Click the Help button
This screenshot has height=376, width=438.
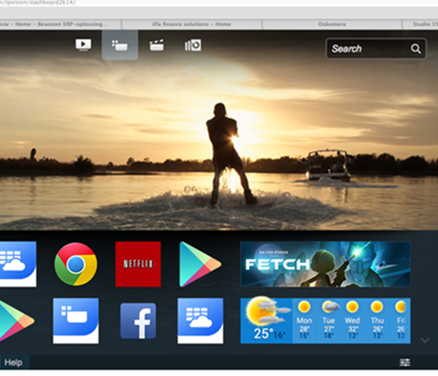(x=13, y=362)
